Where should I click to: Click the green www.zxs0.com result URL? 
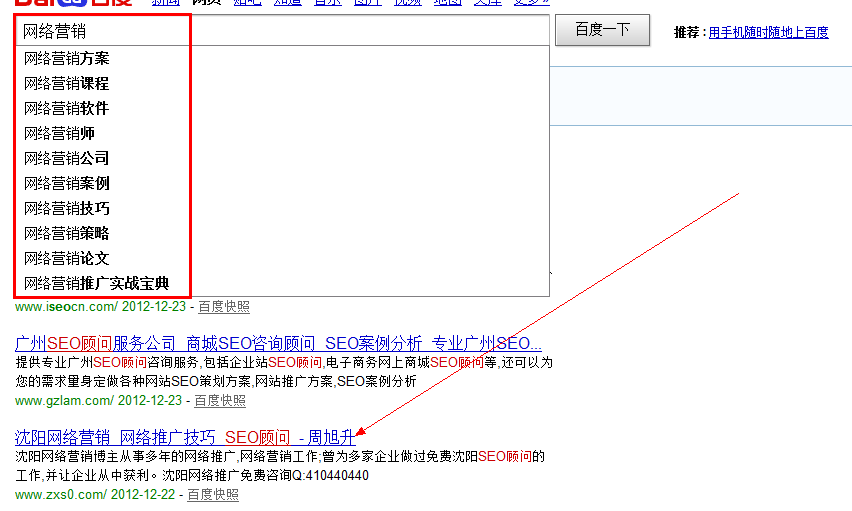[x=60, y=494]
